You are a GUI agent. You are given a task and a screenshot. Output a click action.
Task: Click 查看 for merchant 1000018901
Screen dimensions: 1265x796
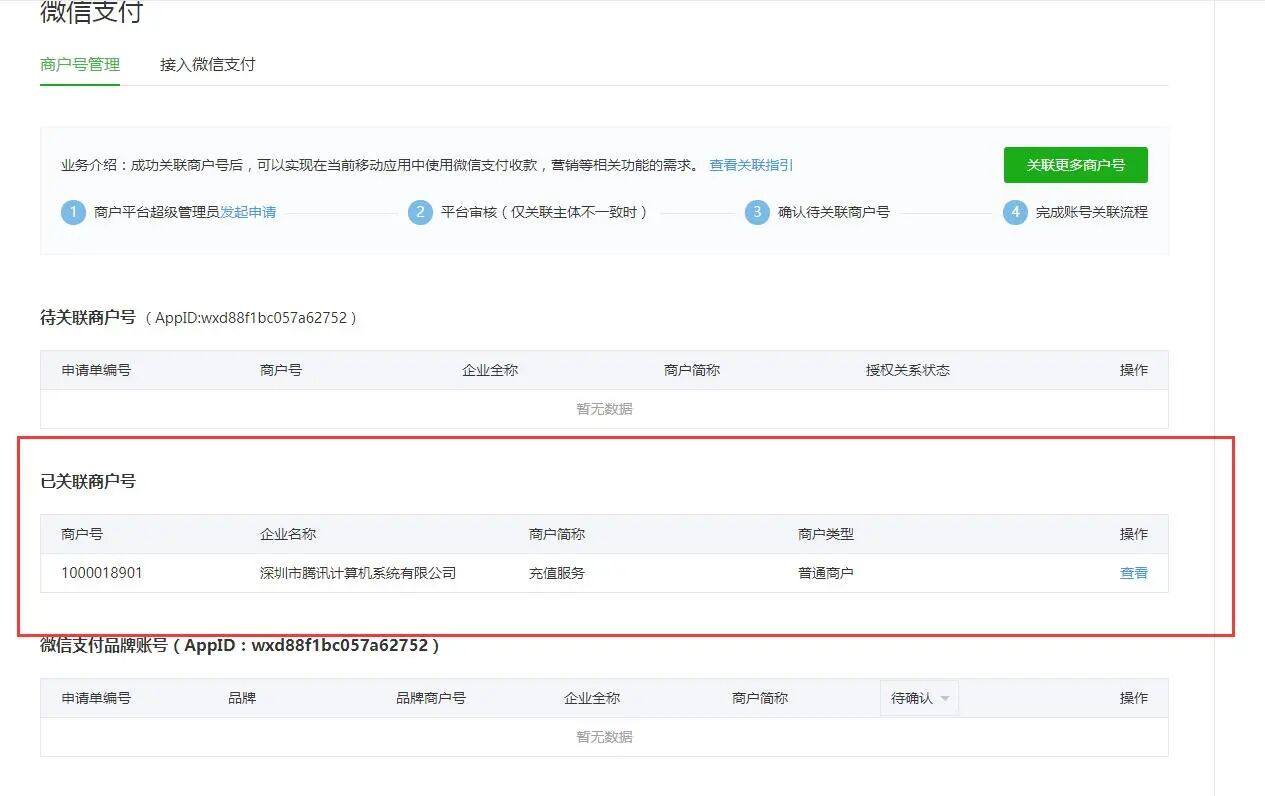point(1134,573)
